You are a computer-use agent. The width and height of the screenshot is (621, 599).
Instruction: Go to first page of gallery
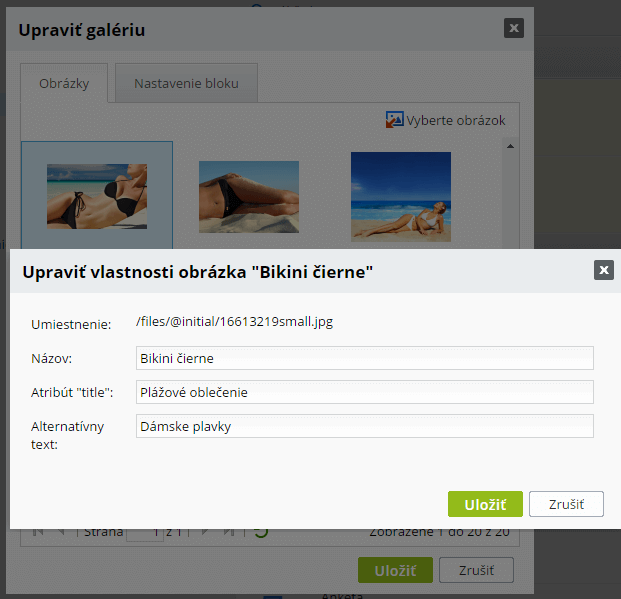[x=38, y=533]
